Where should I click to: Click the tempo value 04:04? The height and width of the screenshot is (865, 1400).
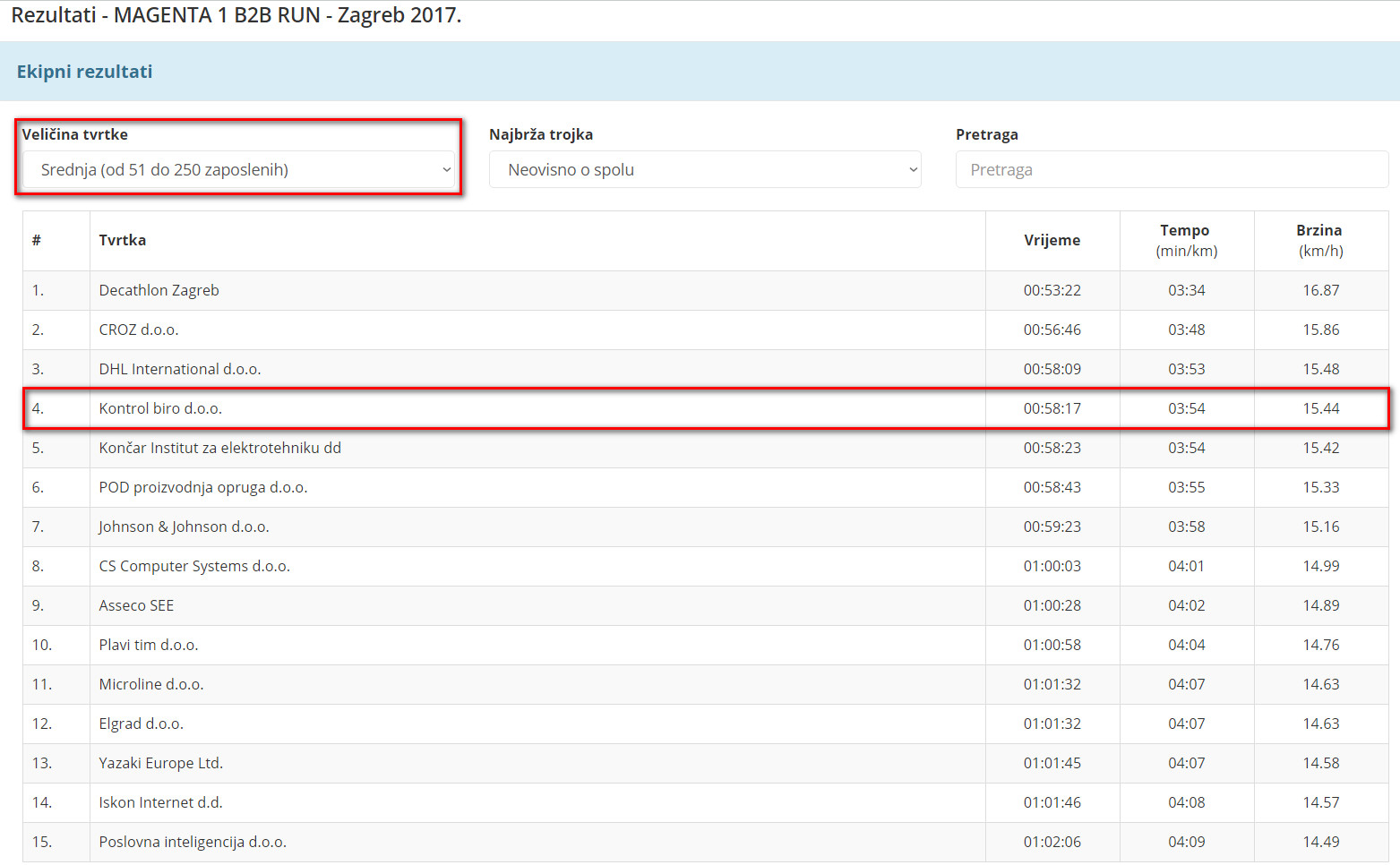pos(1187,645)
